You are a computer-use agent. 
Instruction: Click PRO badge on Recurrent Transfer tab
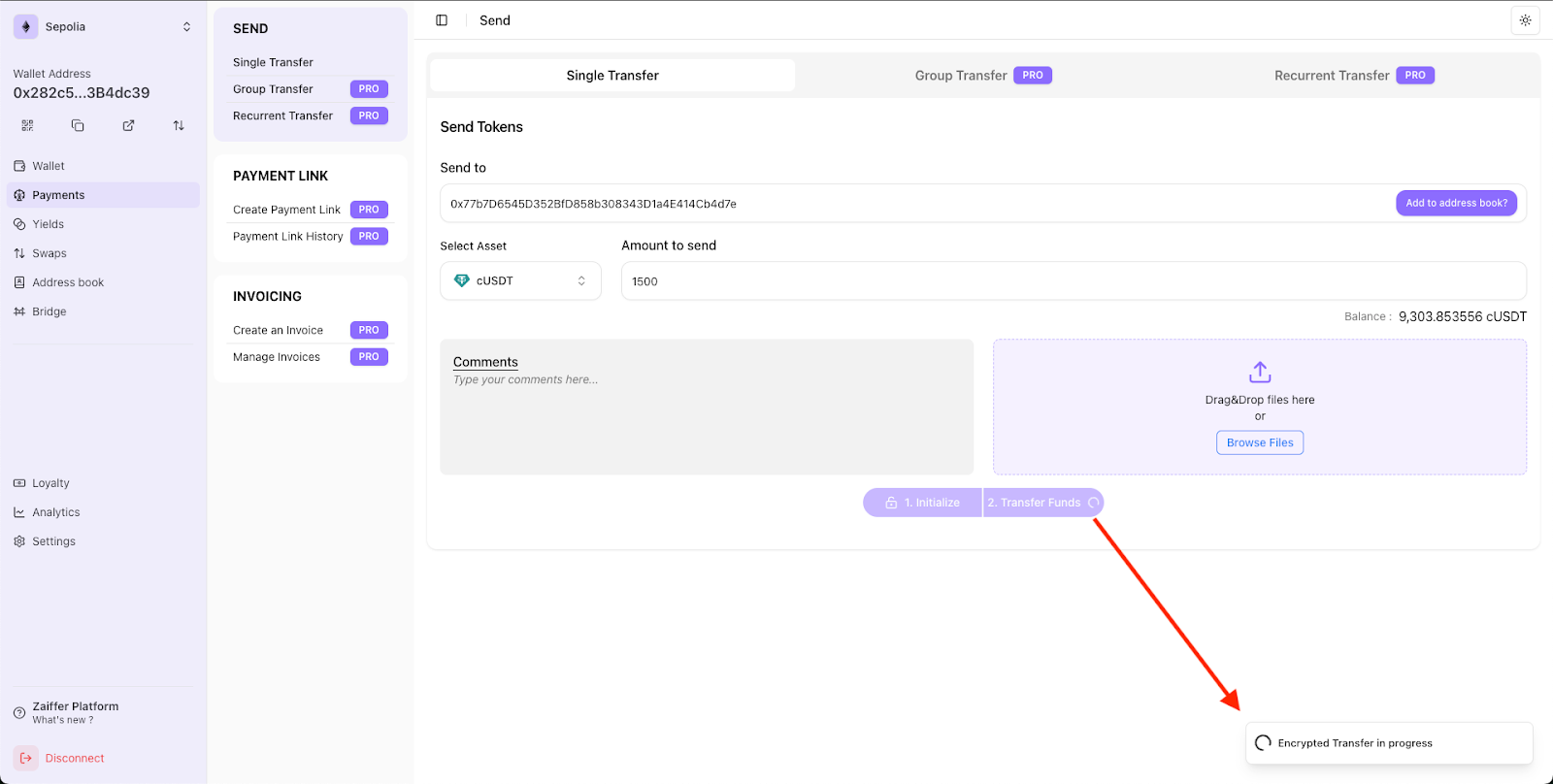pyautogui.click(x=1415, y=76)
